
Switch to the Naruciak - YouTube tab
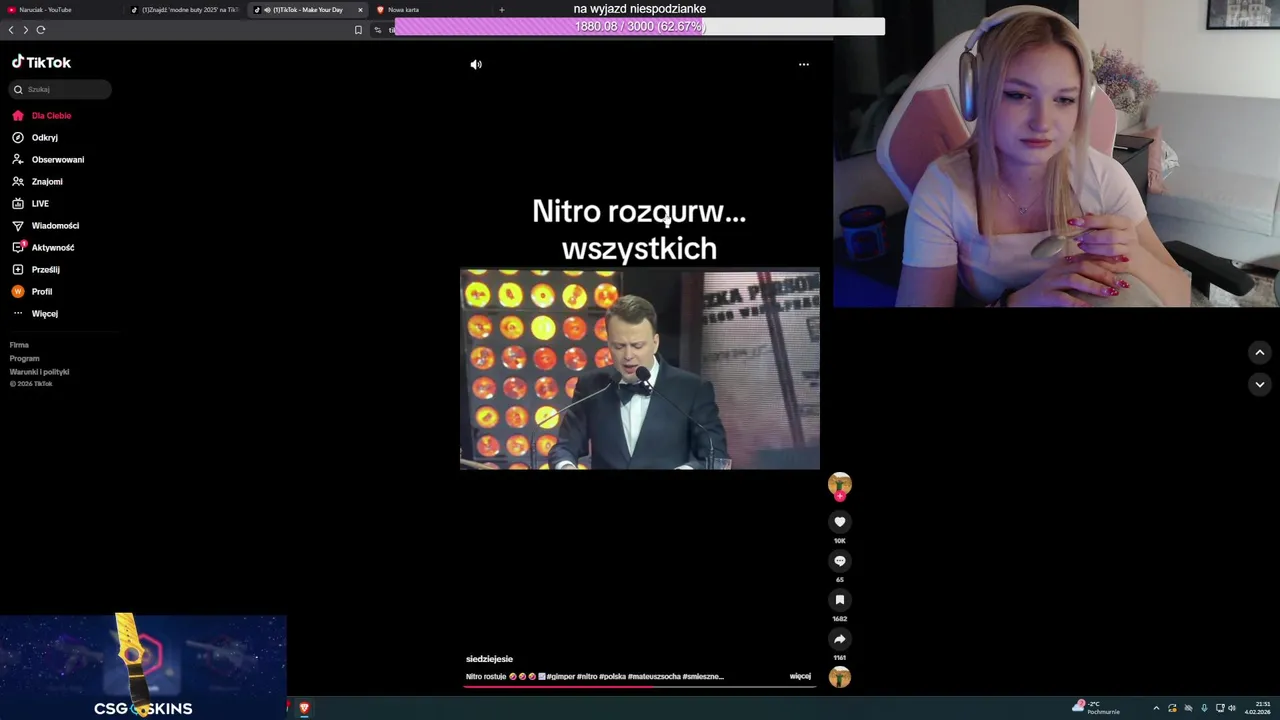pyautogui.click(x=62, y=10)
